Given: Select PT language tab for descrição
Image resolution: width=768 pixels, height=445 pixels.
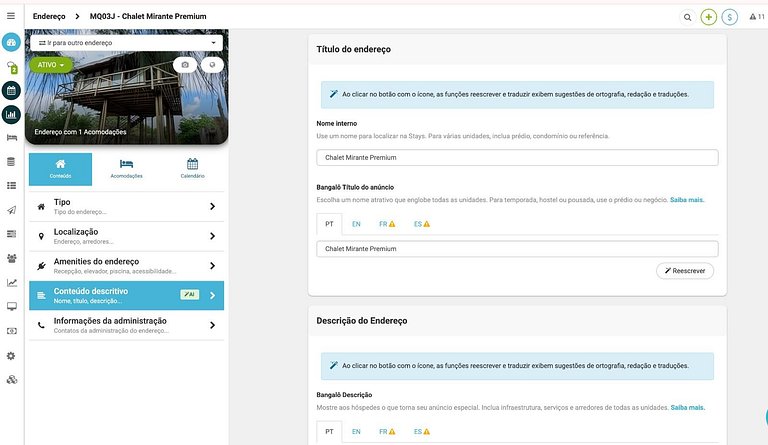Looking at the screenshot, I should (329, 432).
